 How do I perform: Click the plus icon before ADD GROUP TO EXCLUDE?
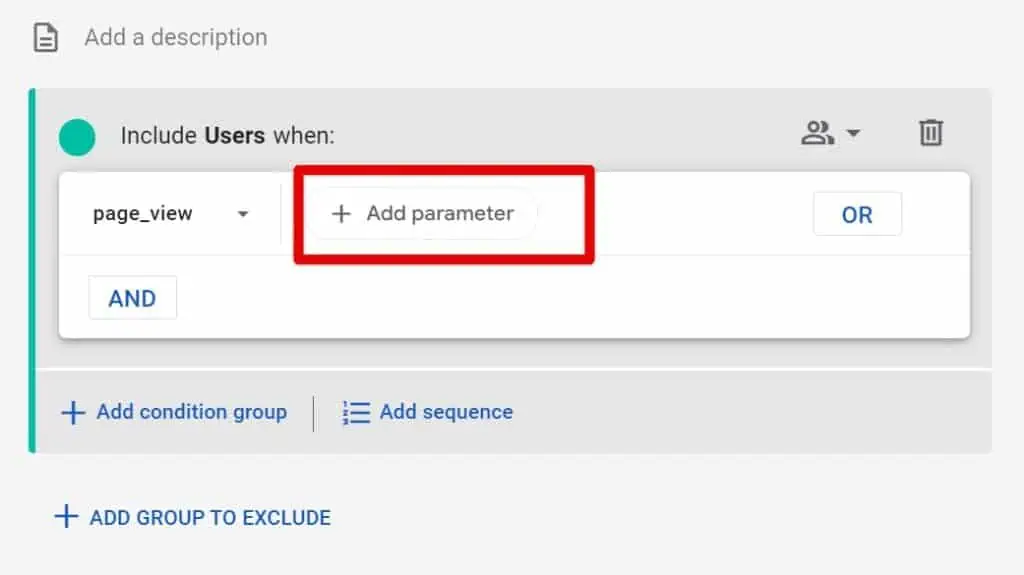tap(66, 516)
